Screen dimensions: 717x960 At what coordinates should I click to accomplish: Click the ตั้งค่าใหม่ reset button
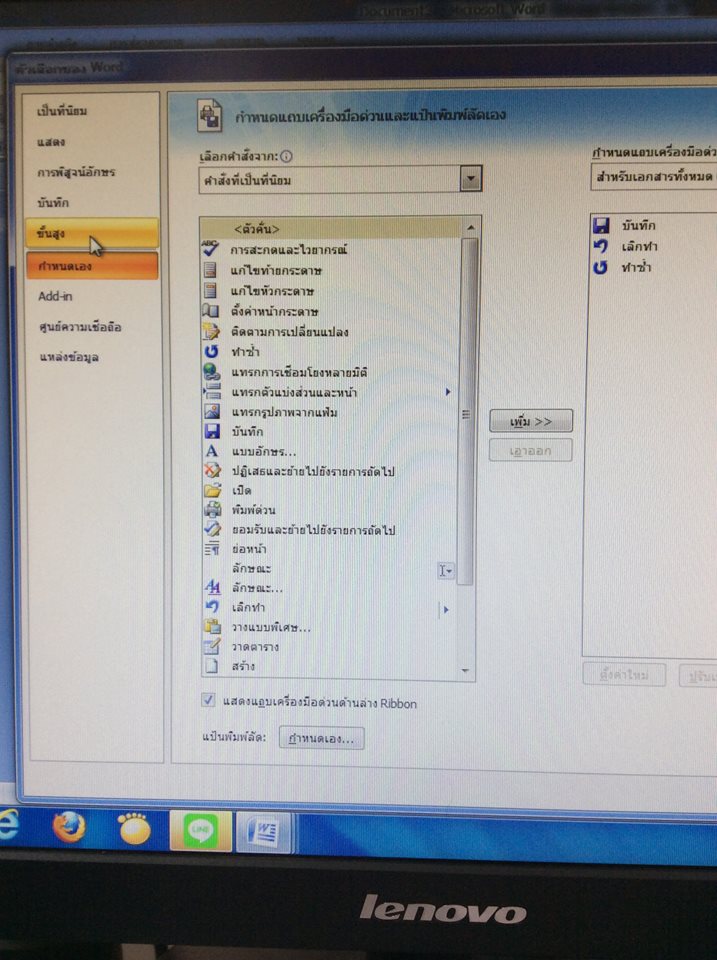[624, 675]
